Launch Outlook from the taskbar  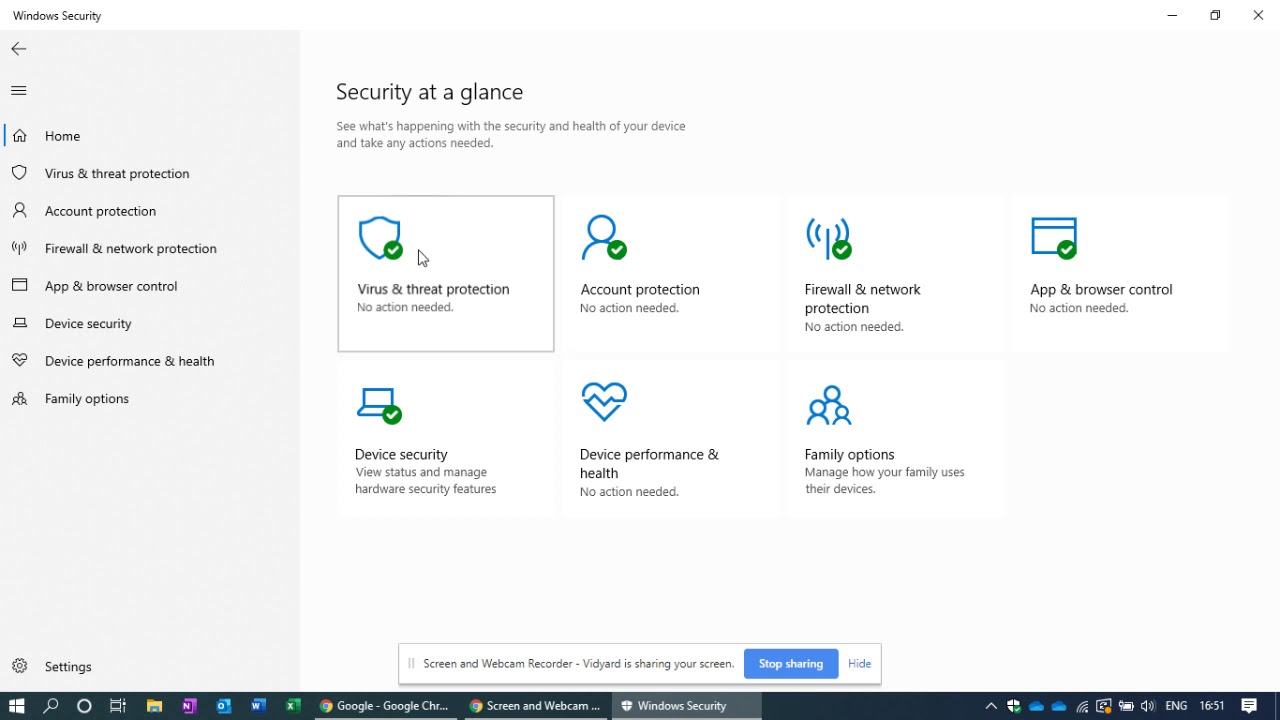[224, 706]
